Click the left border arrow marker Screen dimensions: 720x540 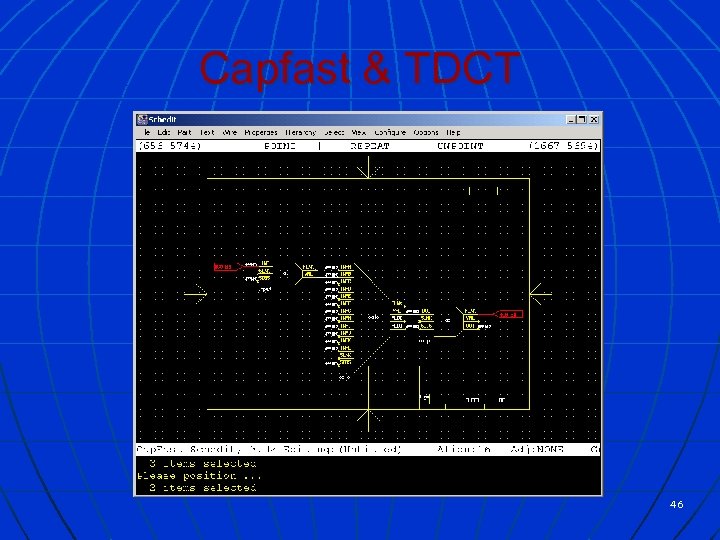click(196, 294)
